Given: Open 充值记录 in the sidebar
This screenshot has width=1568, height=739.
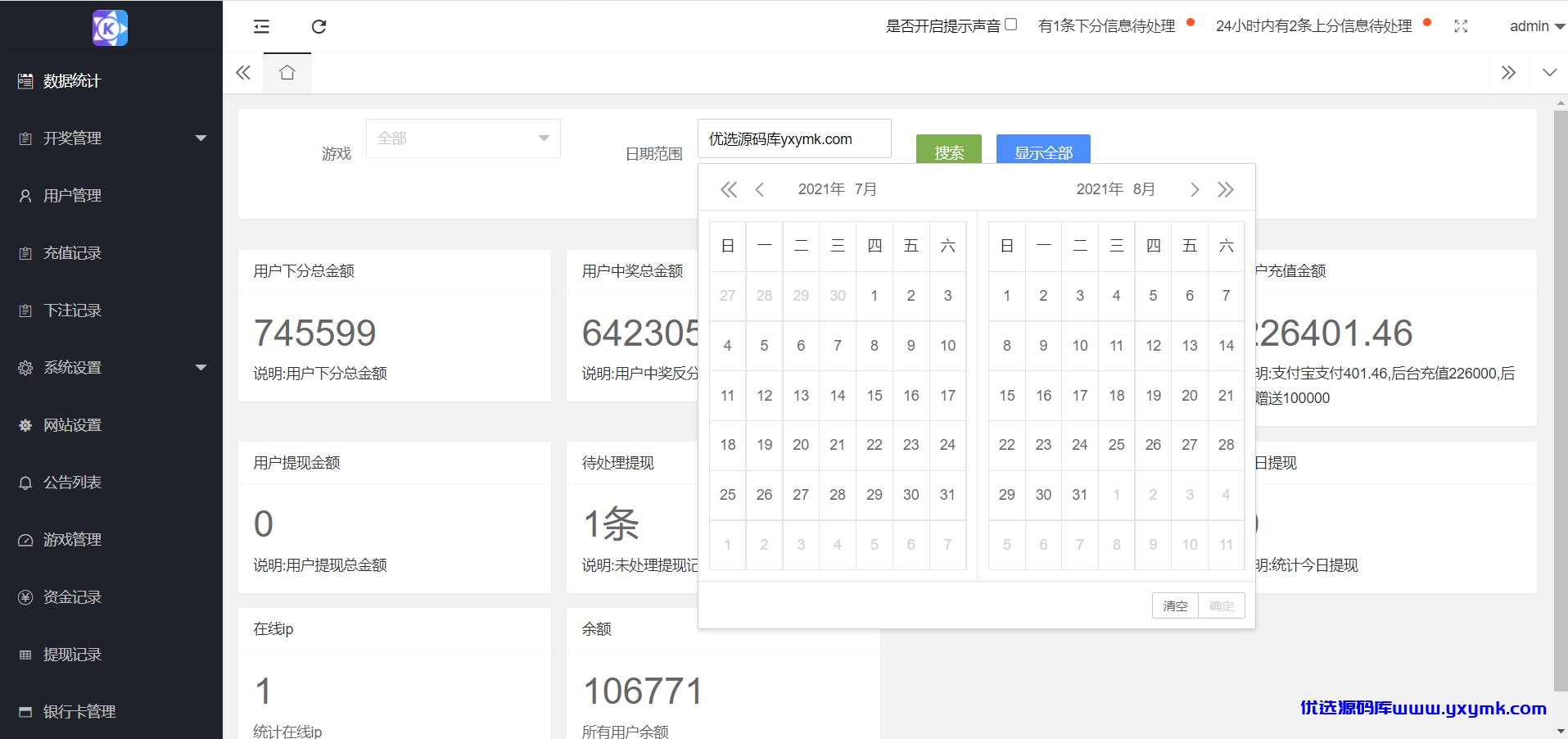Looking at the screenshot, I should click(111, 253).
